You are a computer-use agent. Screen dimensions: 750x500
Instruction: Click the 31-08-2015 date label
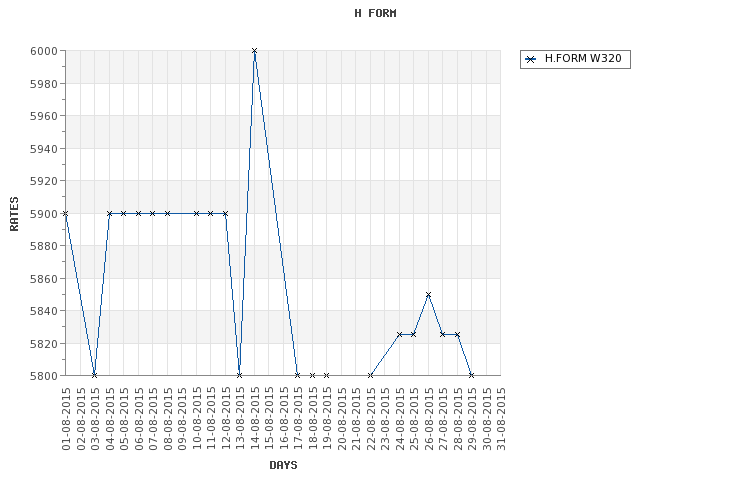[x=501, y=419]
